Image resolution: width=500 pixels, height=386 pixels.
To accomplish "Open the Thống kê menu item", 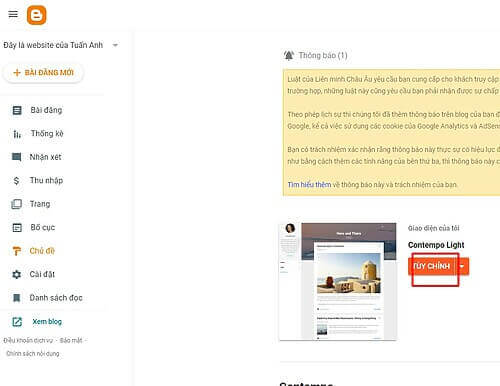I will [47, 133].
